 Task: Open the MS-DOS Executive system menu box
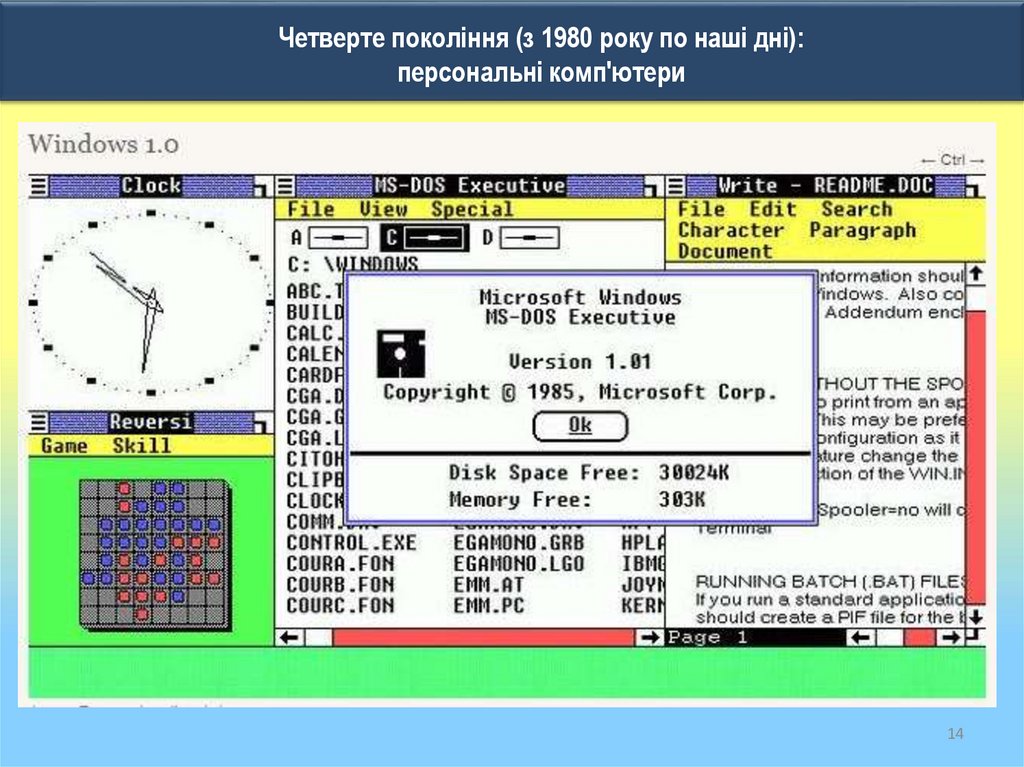point(286,186)
